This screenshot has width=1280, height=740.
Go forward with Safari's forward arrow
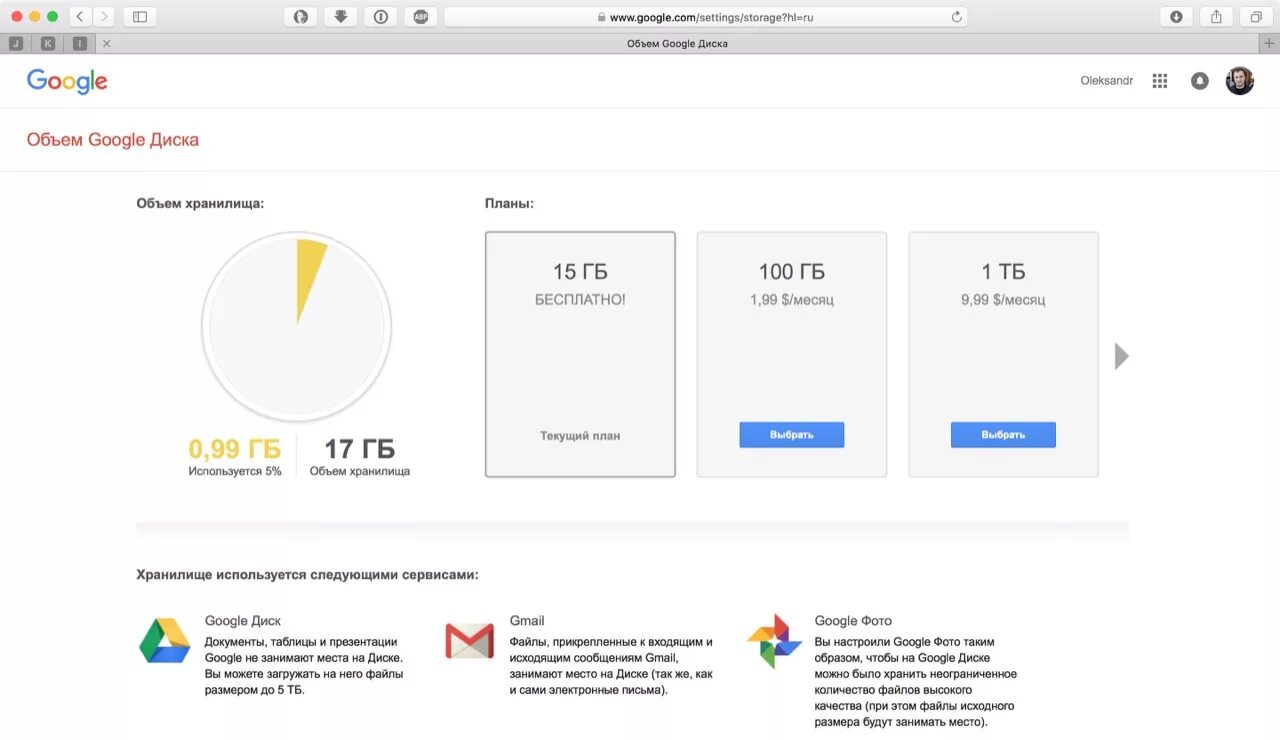pyautogui.click(x=104, y=17)
